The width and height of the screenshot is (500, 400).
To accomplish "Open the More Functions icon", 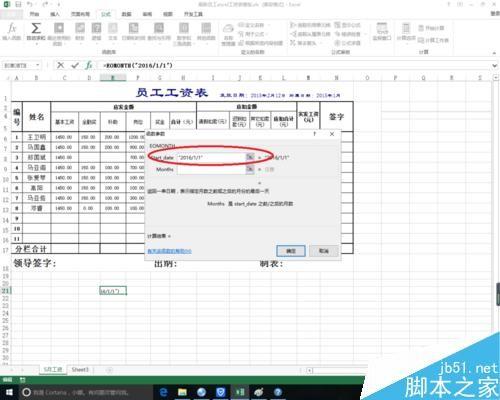I will click(x=206, y=32).
